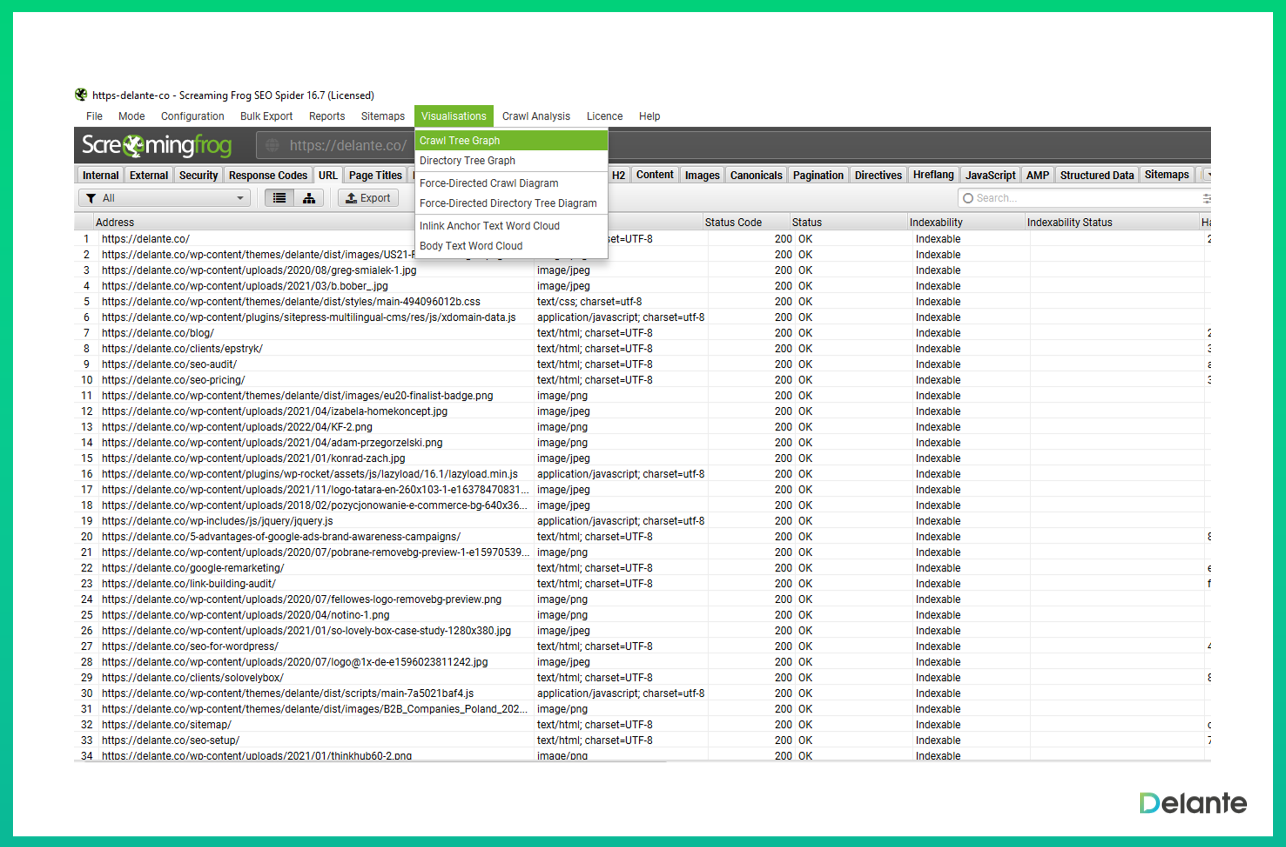Image resolution: width=1286 pixels, height=847 pixels.
Task: Switch to the Structured Data tab
Action: click(1097, 175)
